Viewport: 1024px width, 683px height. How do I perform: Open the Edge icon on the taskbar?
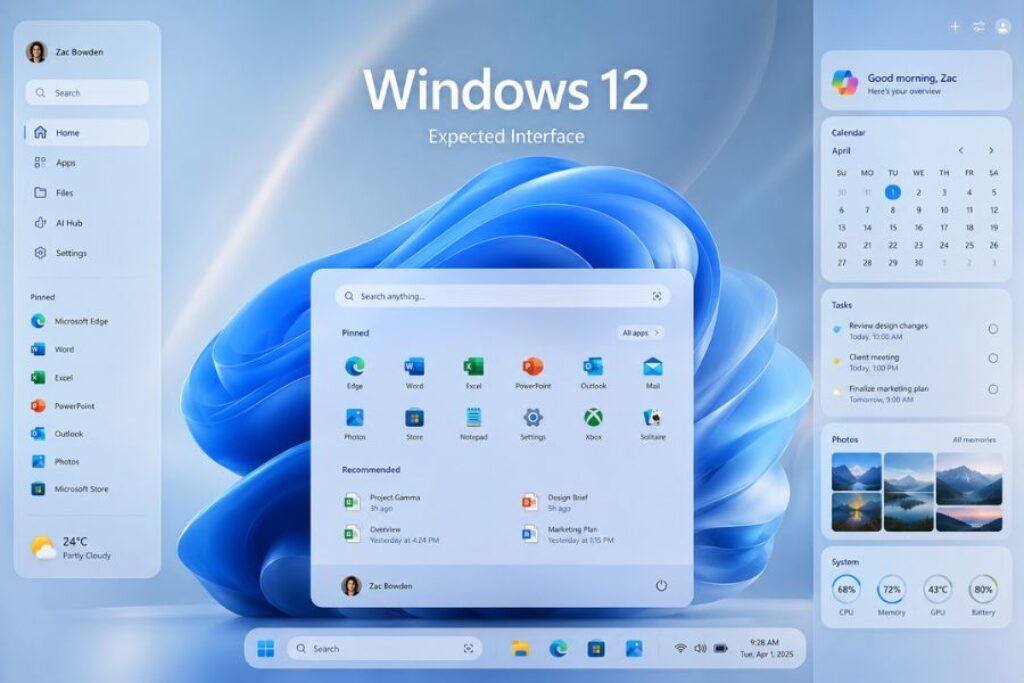[558, 648]
